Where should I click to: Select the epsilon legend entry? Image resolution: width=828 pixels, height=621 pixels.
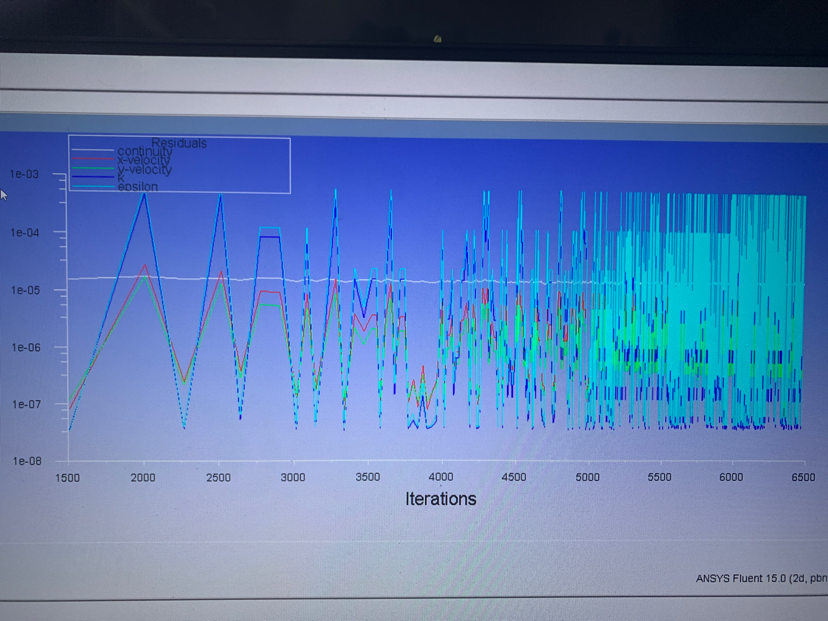pos(138,186)
